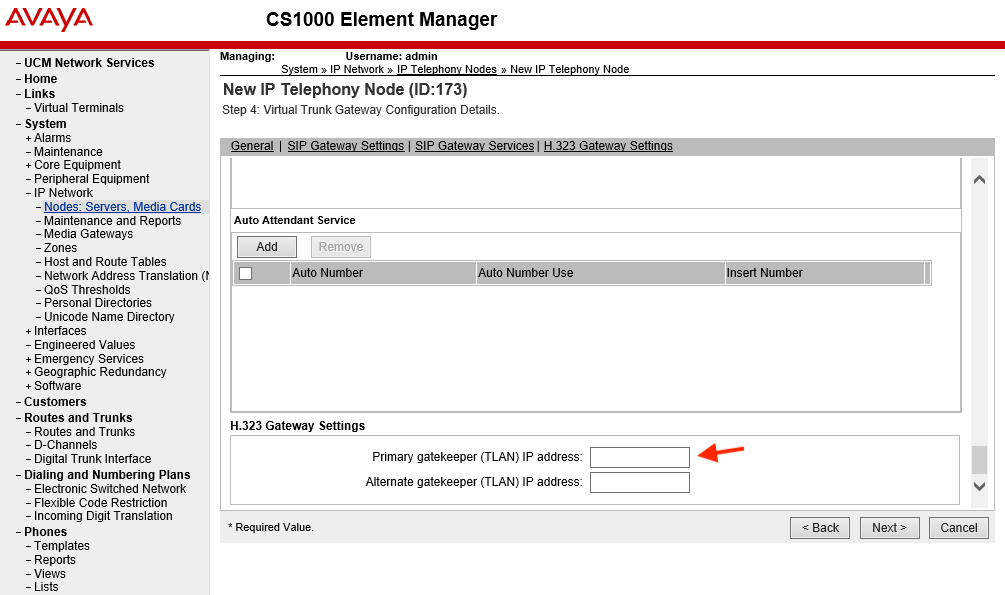Jump to SIP Gateway Settings section
The image size is (1005, 595).
click(x=345, y=146)
